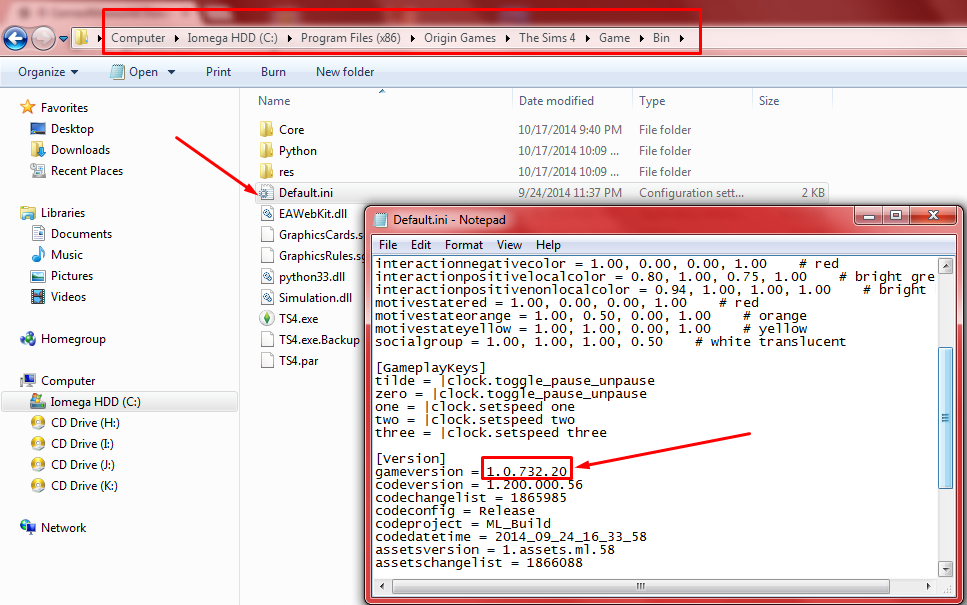This screenshot has width=967, height=605.
Task: Select the Default.ini file icon
Action: 266,192
